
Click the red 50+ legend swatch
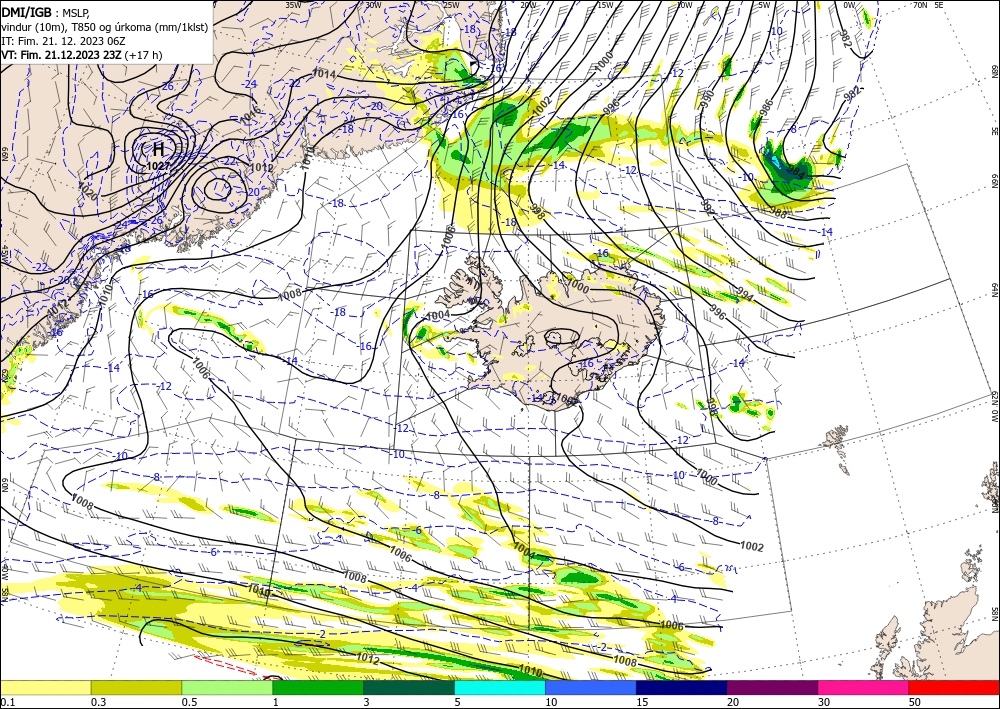coord(954,687)
